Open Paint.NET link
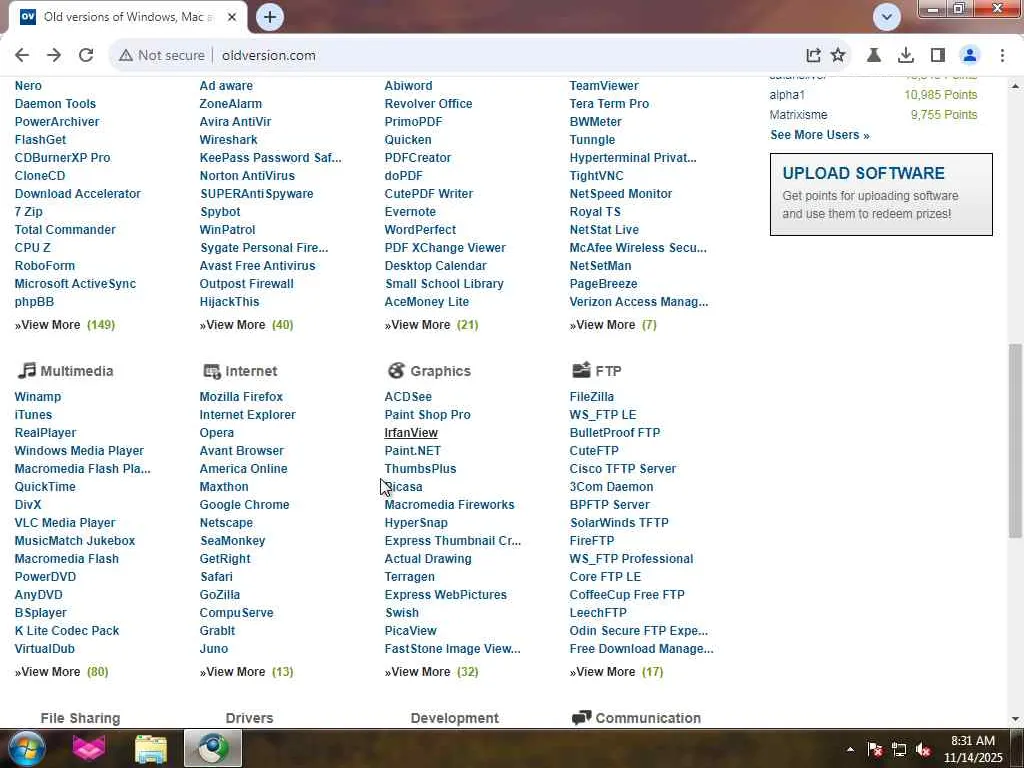 412,451
